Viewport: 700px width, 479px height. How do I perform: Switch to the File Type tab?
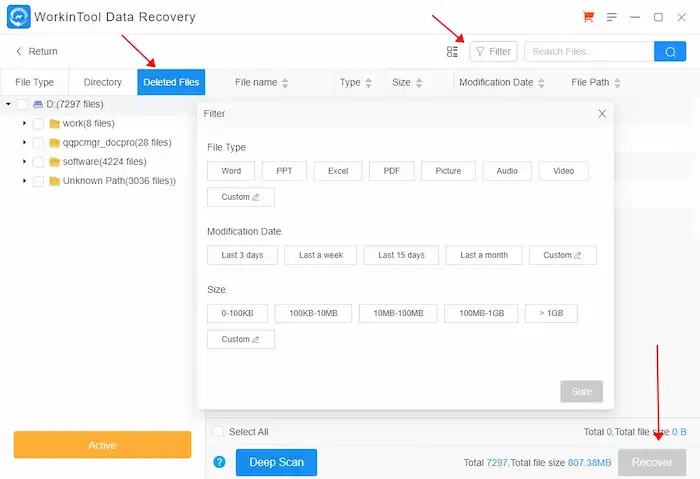click(34, 82)
